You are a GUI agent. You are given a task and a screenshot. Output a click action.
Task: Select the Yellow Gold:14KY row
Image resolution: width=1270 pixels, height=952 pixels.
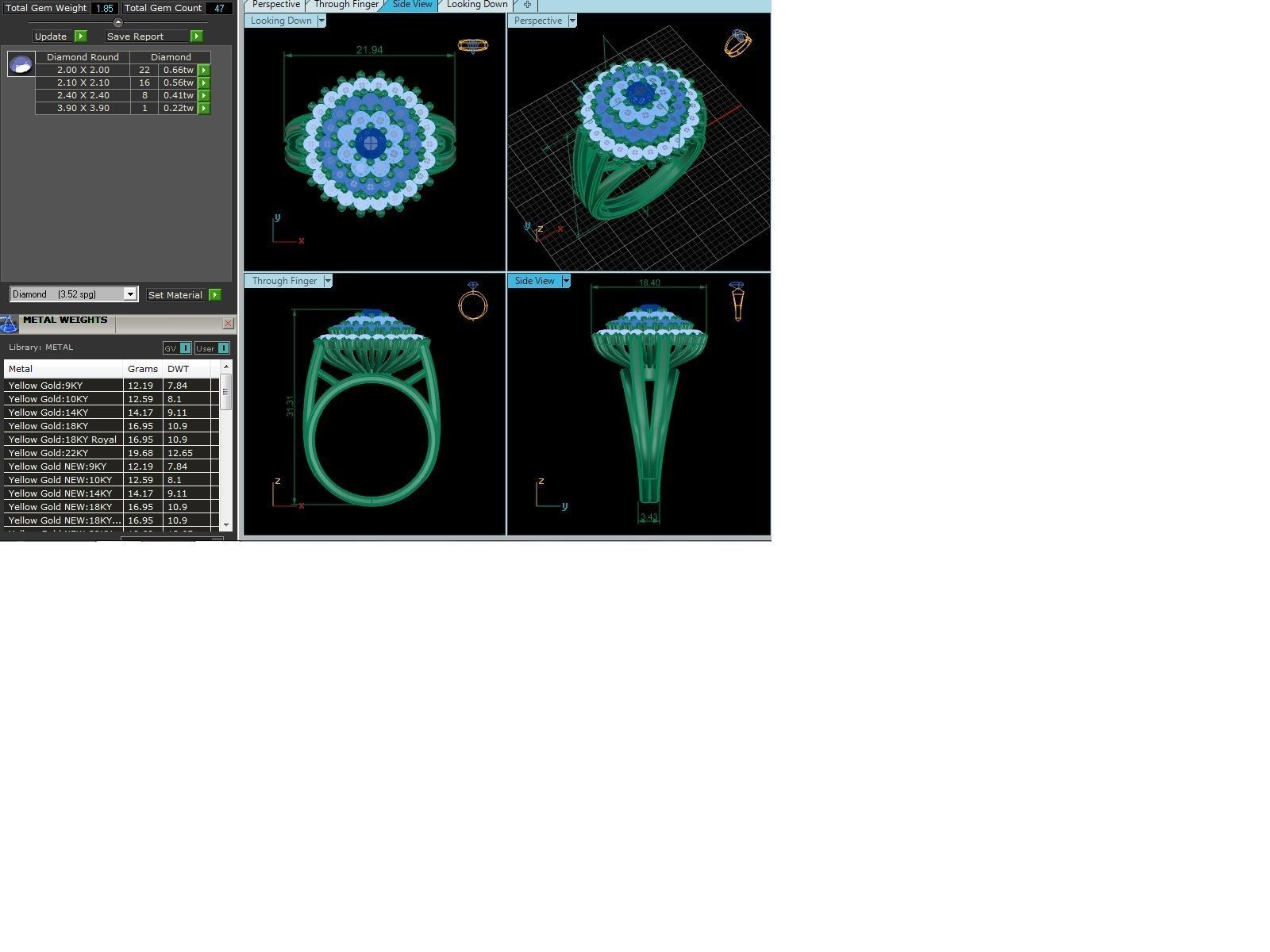point(111,413)
